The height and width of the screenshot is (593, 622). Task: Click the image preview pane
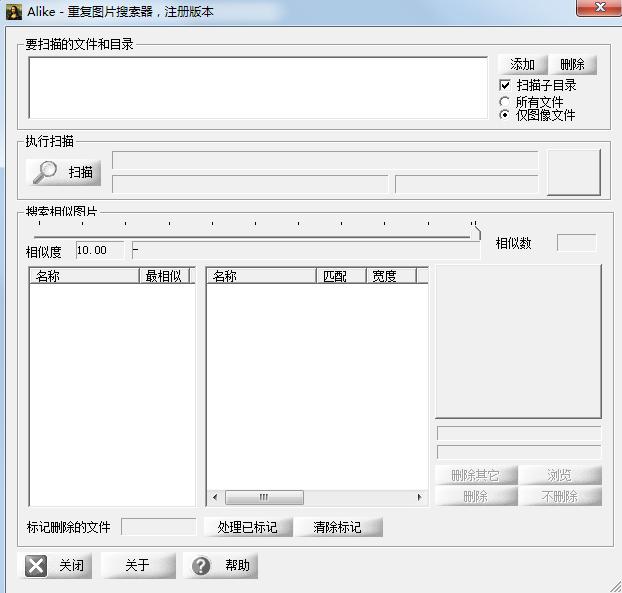[518, 342]
